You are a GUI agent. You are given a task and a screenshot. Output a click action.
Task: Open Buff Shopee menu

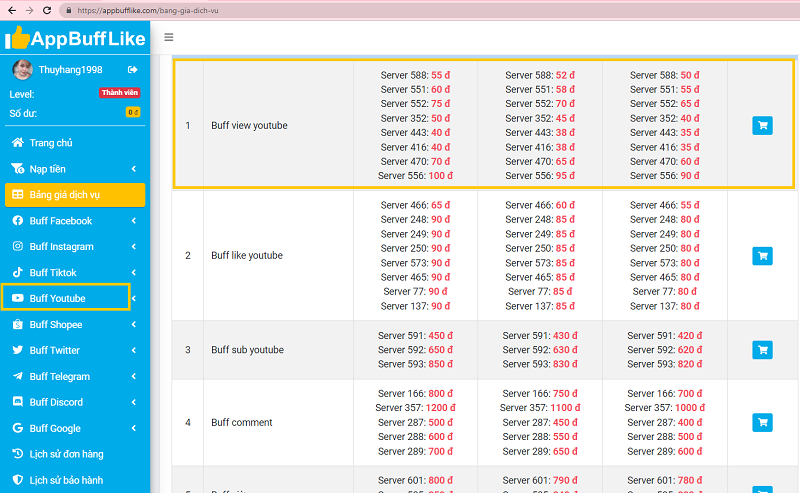[x=75, y=325]
